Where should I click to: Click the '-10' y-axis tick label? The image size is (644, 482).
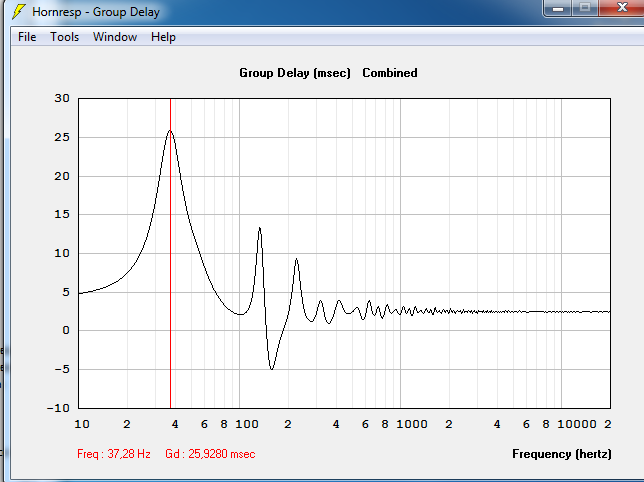coord(58,408)
